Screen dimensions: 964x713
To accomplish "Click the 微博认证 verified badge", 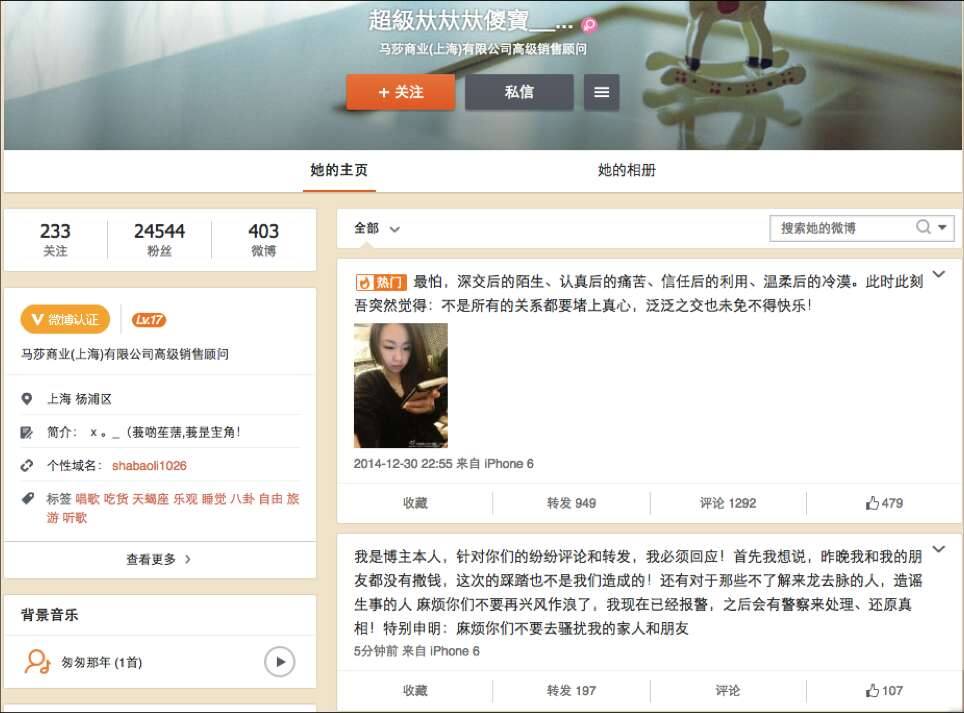I will [x=65, y=320].
